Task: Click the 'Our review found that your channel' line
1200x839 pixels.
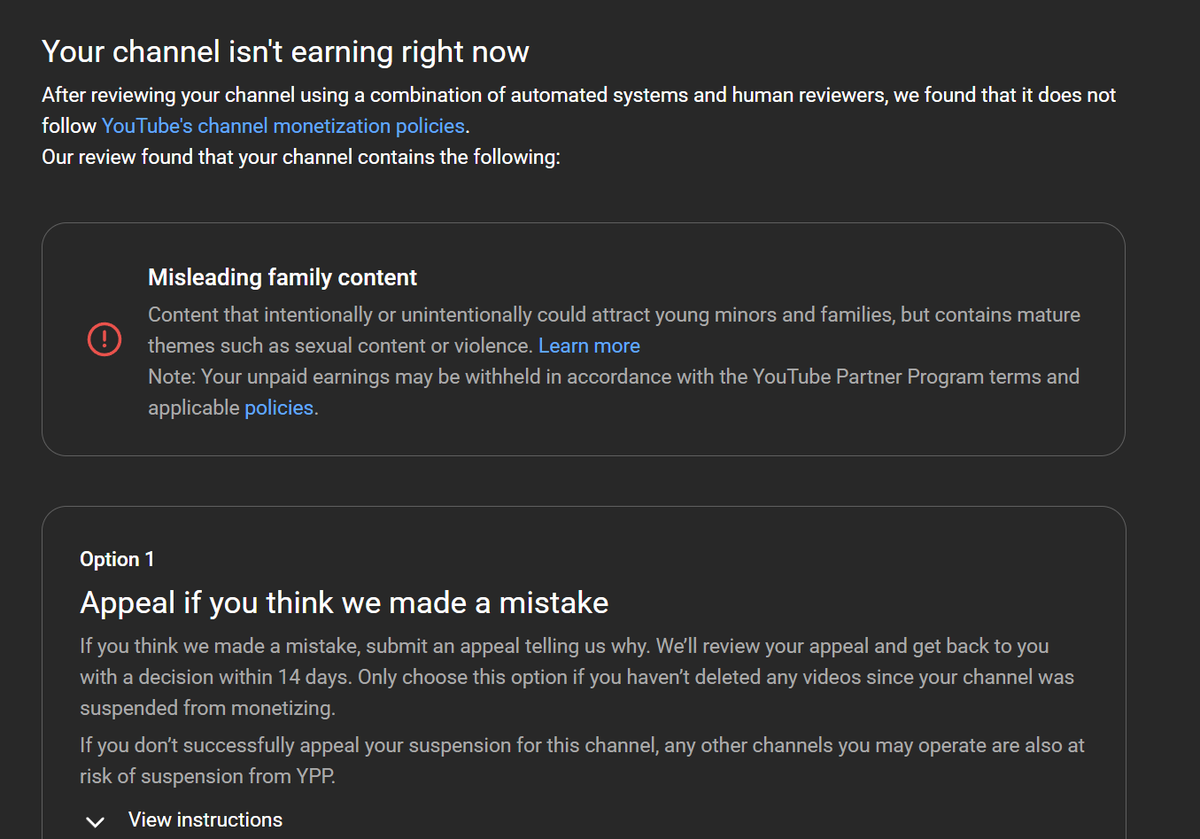Action: tap(301, 157)
